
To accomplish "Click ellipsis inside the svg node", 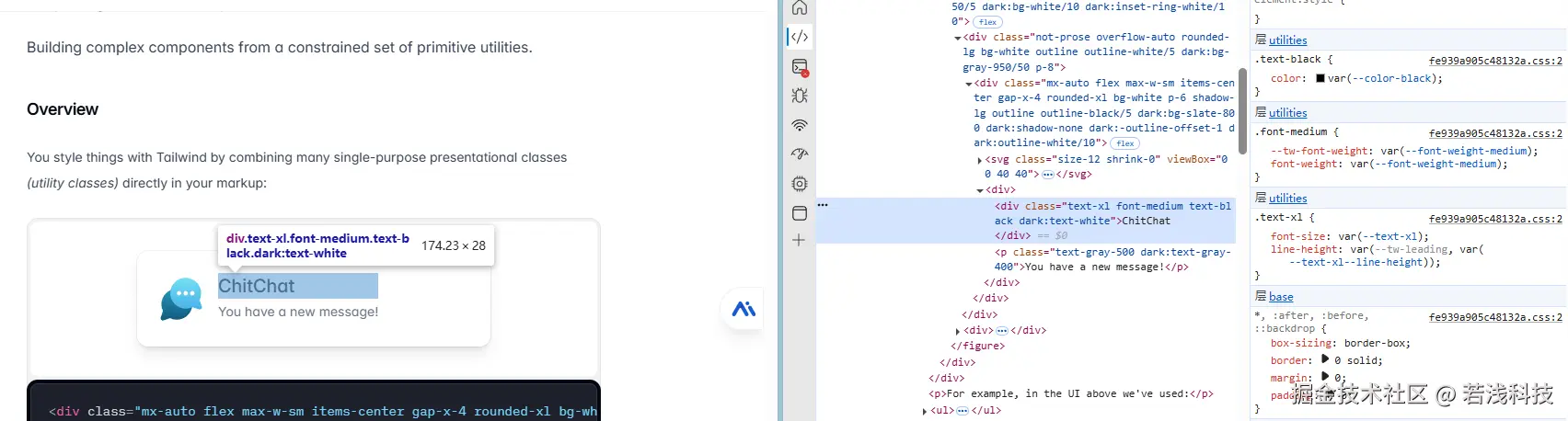I will [1047, 175].
